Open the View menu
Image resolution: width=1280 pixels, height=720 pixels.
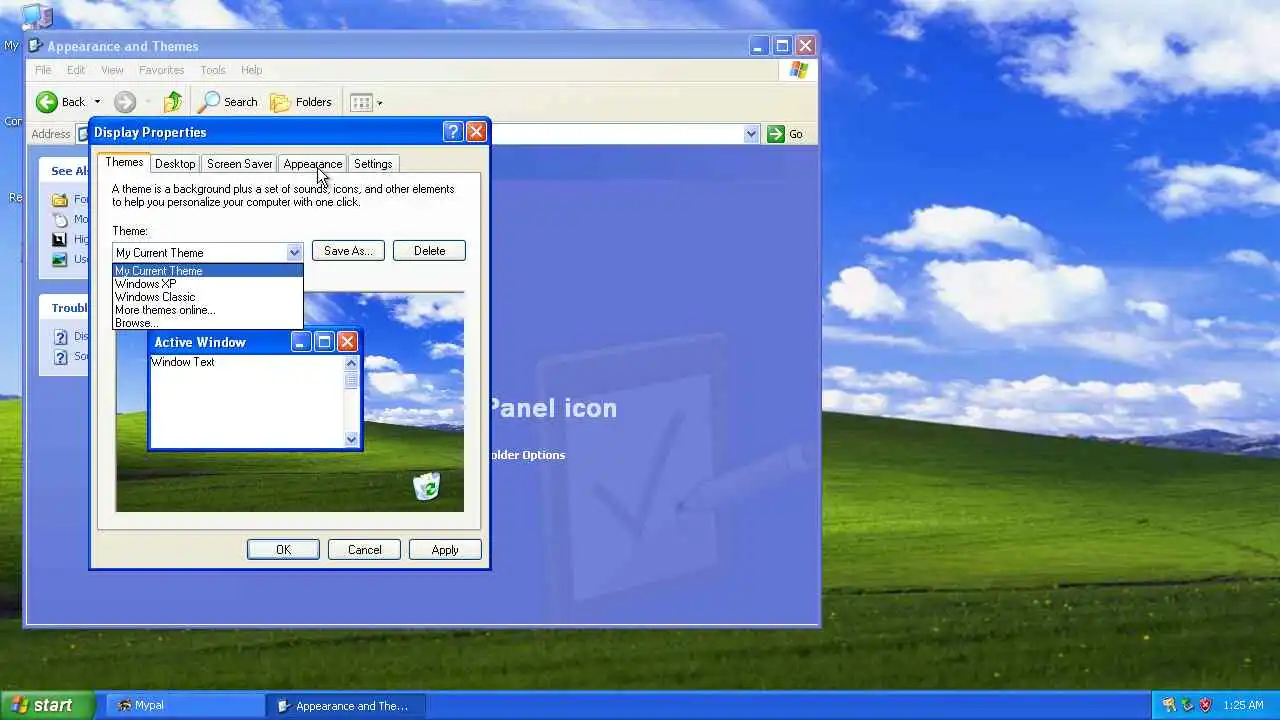tap(112, 70)
